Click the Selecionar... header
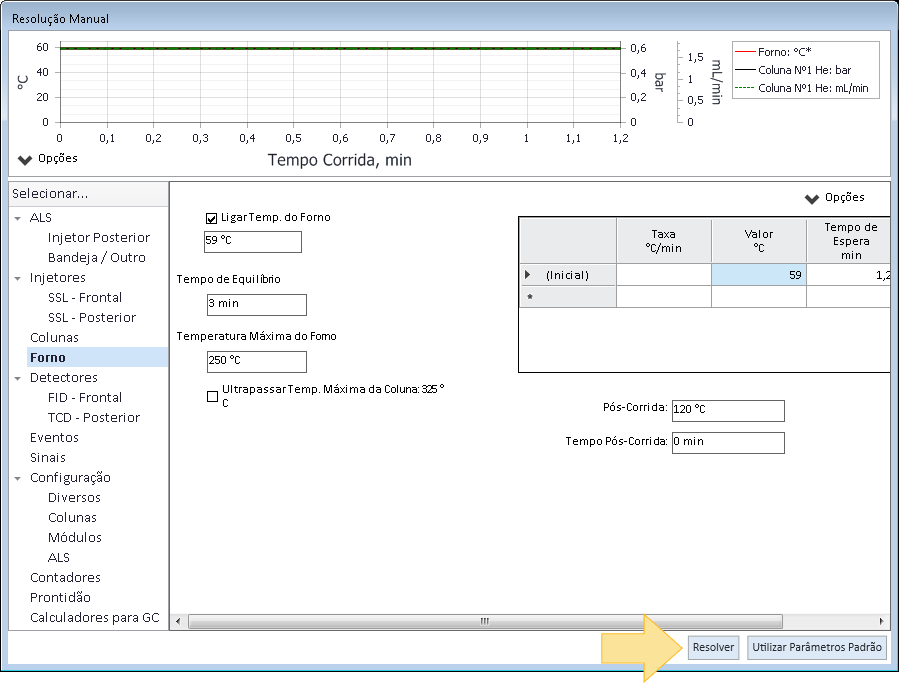This screenshot has width=899, height=683. [88, 194]
